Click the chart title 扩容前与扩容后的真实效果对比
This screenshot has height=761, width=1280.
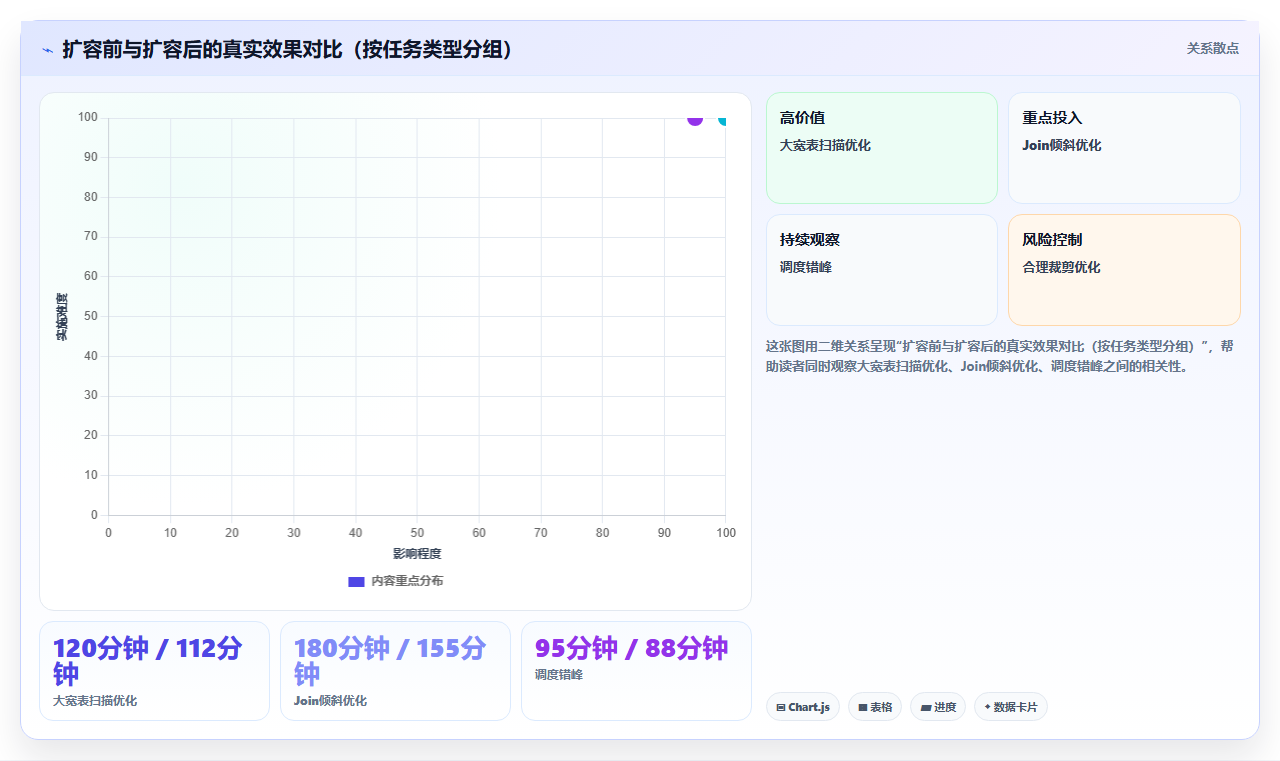tap(288, 49)
